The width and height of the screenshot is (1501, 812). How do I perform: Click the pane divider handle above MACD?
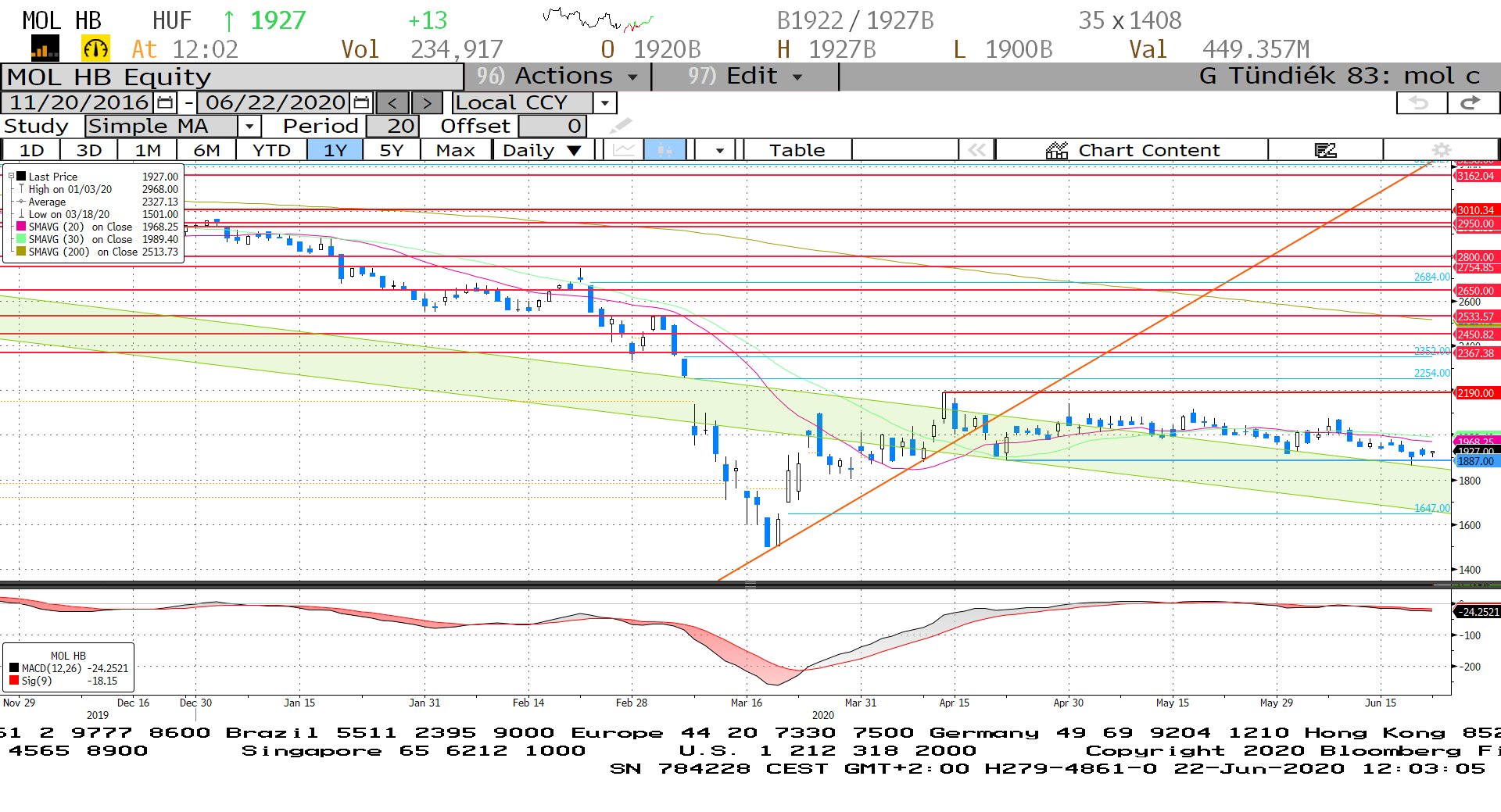tap(750, 585)
